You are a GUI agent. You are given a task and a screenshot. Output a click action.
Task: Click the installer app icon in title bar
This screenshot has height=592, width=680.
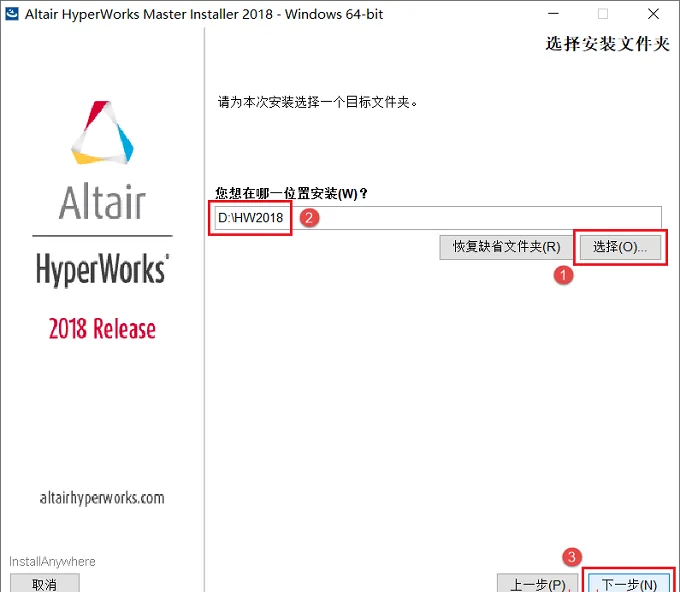pos(11,14)
